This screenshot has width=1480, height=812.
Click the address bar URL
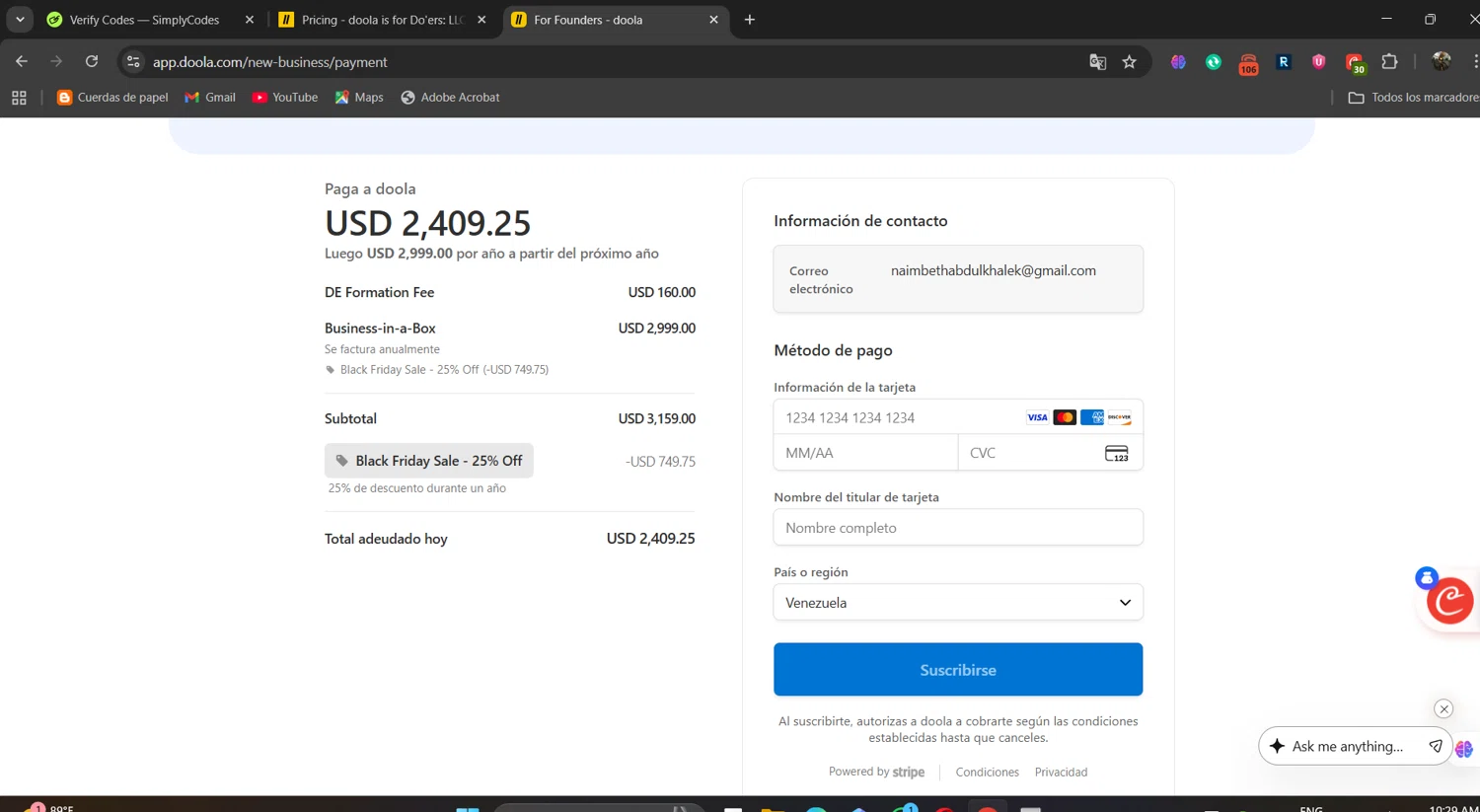click(269, 62)
